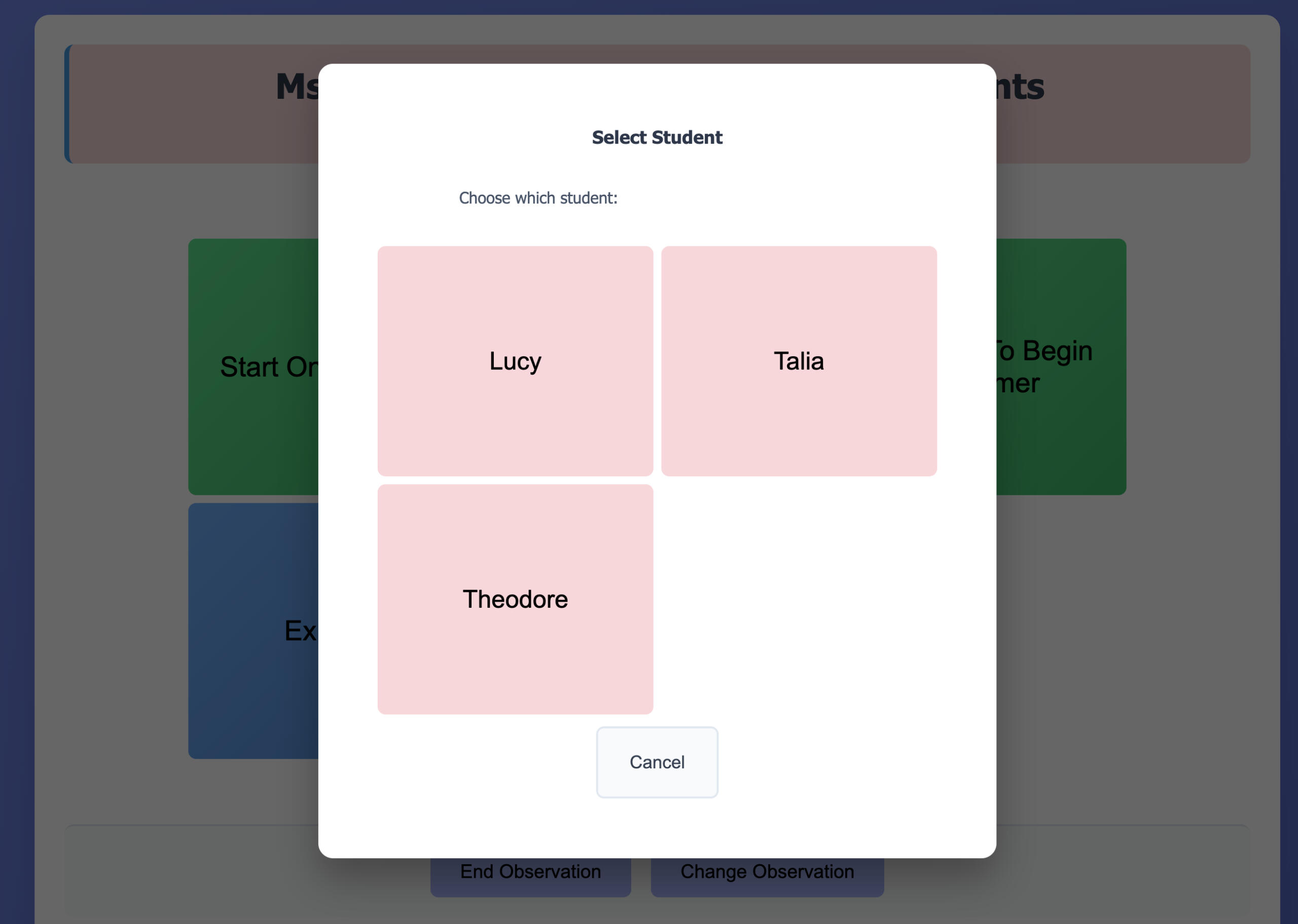Click the mer text on green tile
1298x924 pixels.
point(1018,384)
